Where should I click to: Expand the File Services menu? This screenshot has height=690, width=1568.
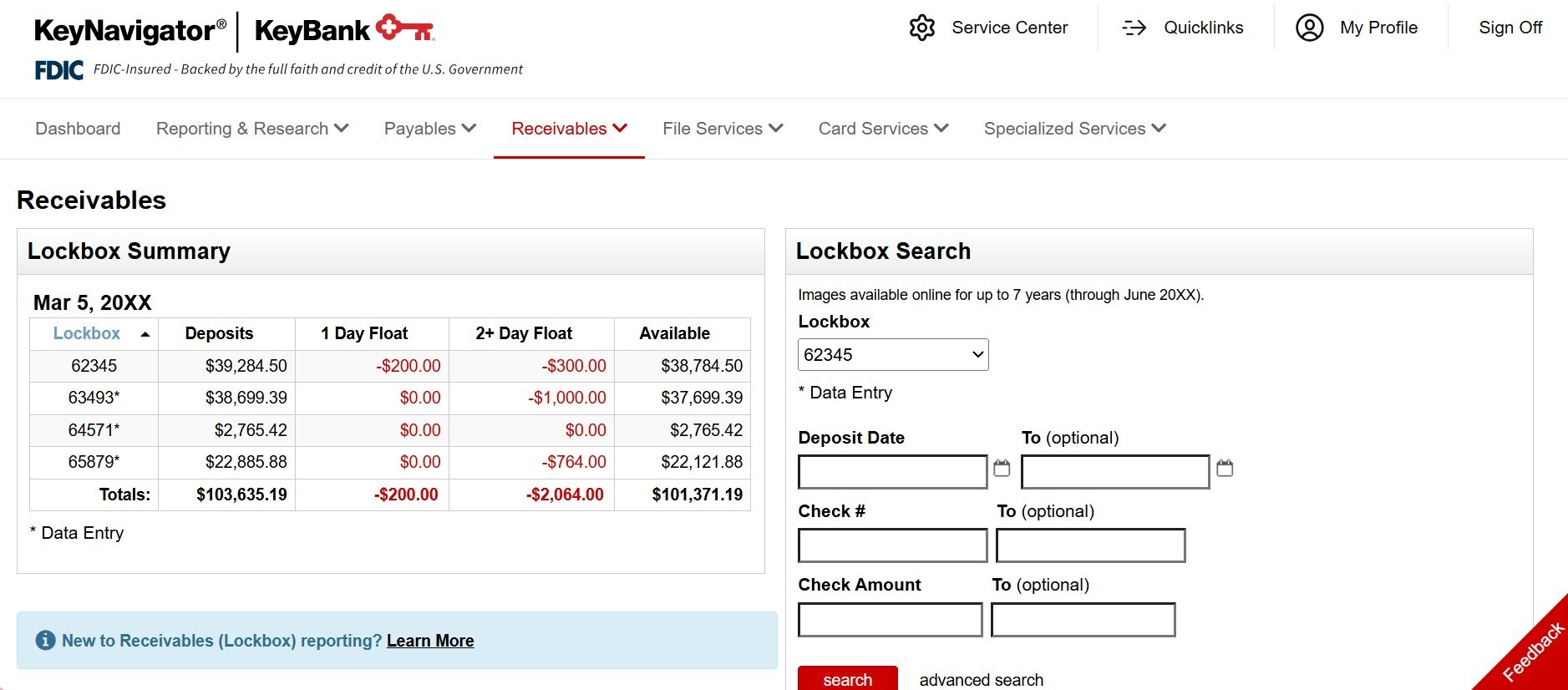(723, 129)
